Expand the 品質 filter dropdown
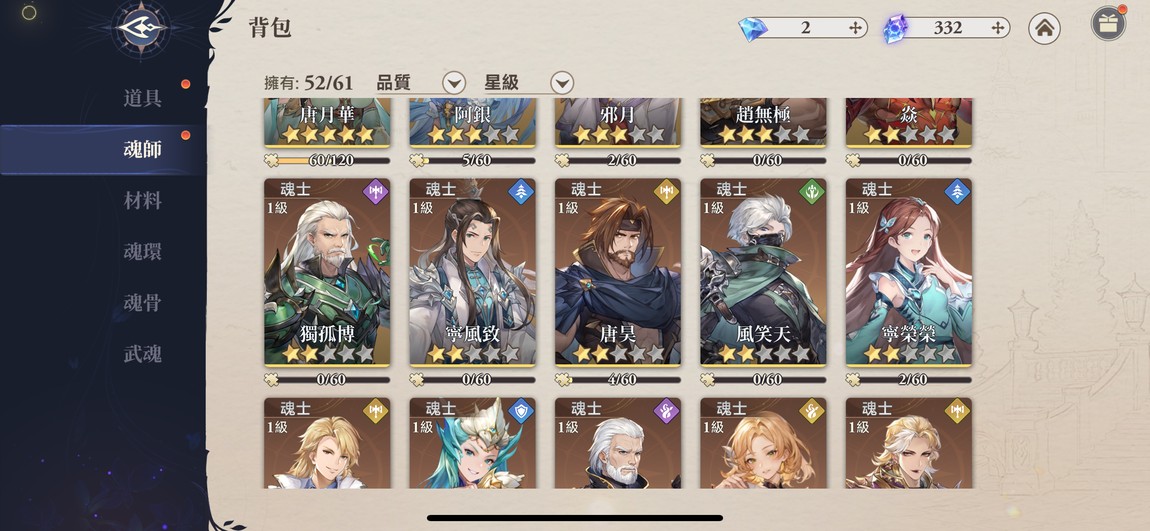The height and width of the screenshot is (531, 1150). (454, 83)
